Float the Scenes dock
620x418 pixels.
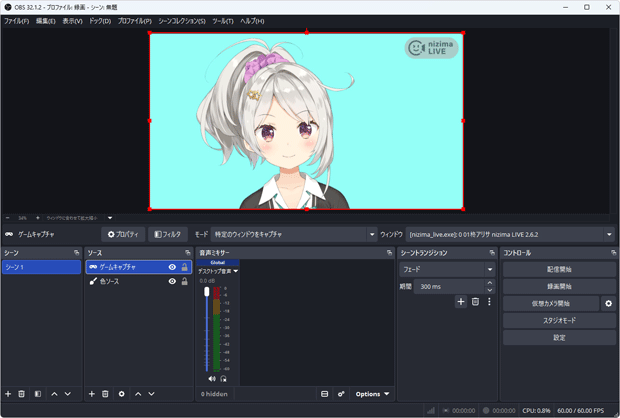coord(76,253)
